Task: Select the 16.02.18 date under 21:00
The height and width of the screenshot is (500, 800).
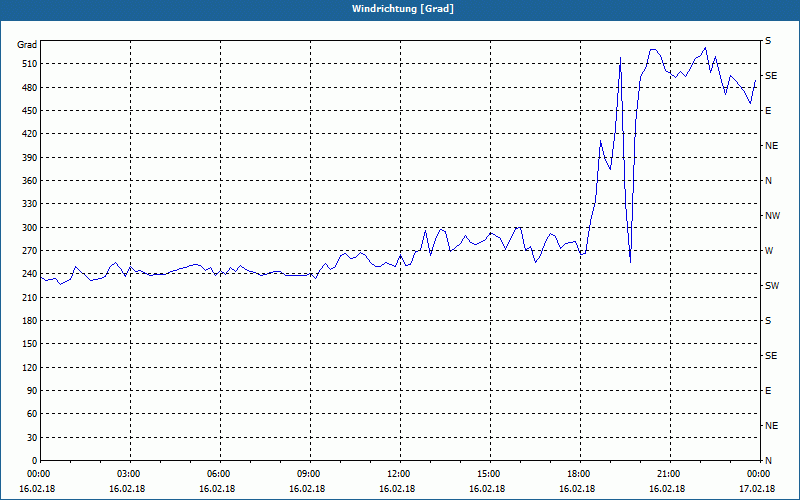Action: [667, 489]
